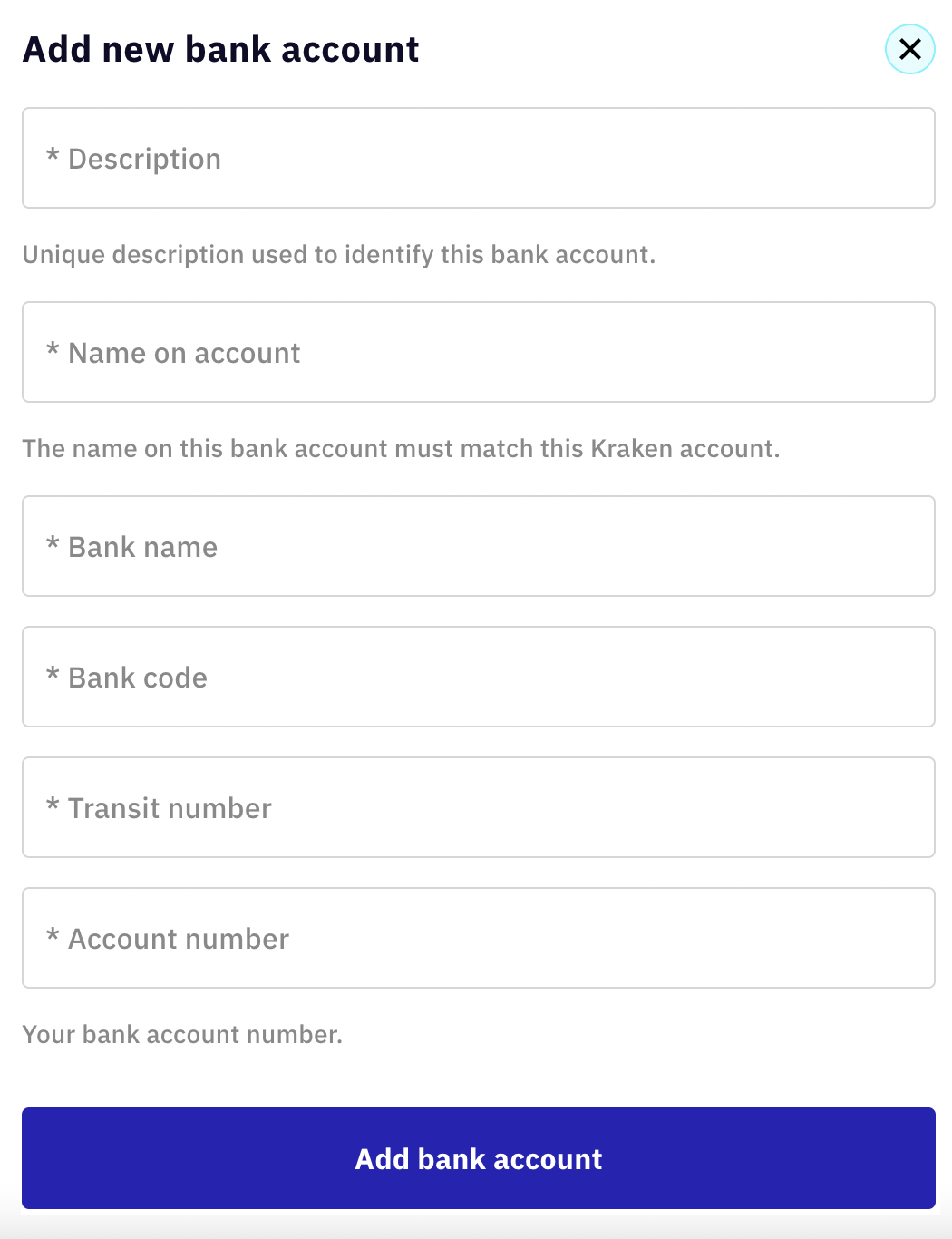Viewport: 952px width, 1239px height.
Task: Select the Bank name text box
Action: [x=479, y=547]
